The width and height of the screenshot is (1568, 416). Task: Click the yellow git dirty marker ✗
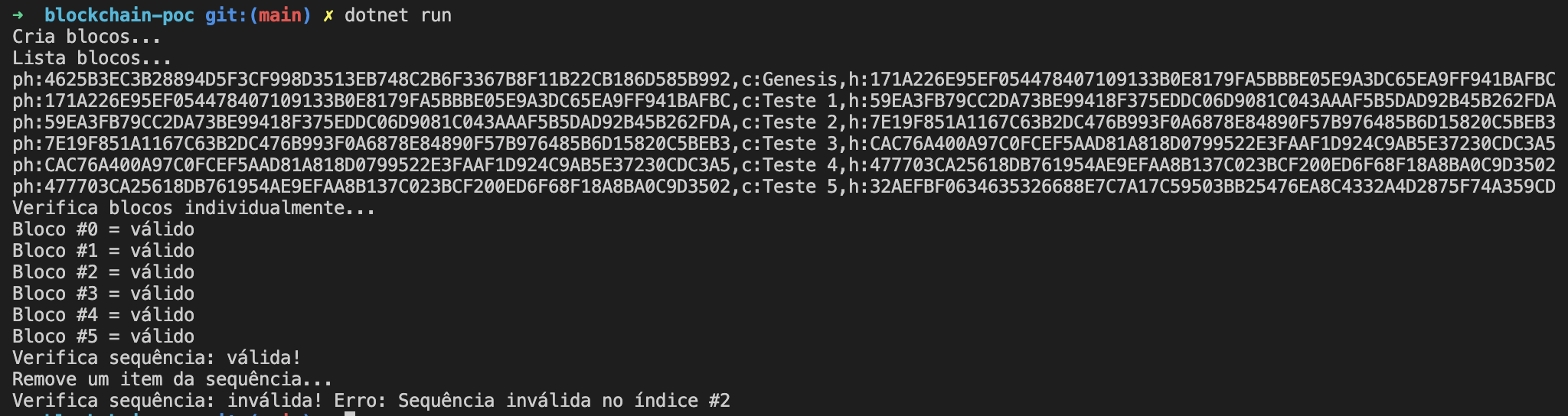pyautogui.click(x=328, y=15)
